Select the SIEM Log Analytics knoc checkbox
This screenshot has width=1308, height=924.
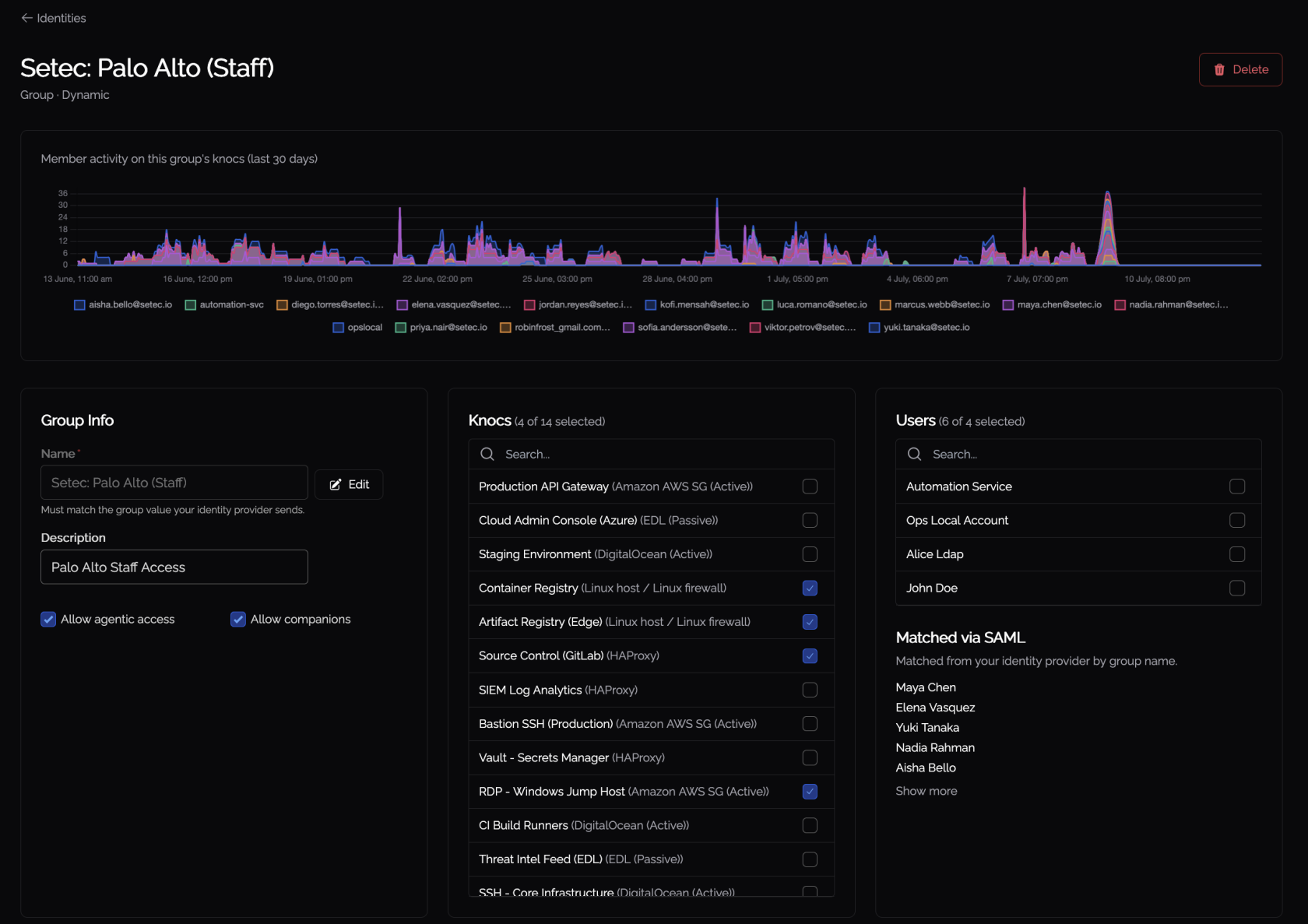point(810,690)
